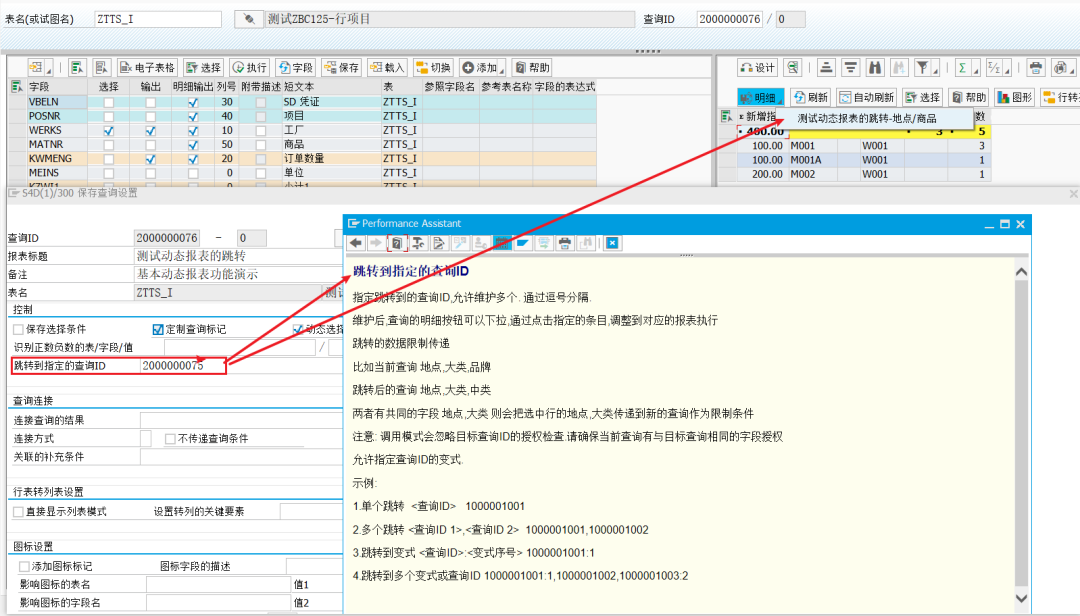Open the sum Σ dropdown arrow

click(x=976, y=70)
